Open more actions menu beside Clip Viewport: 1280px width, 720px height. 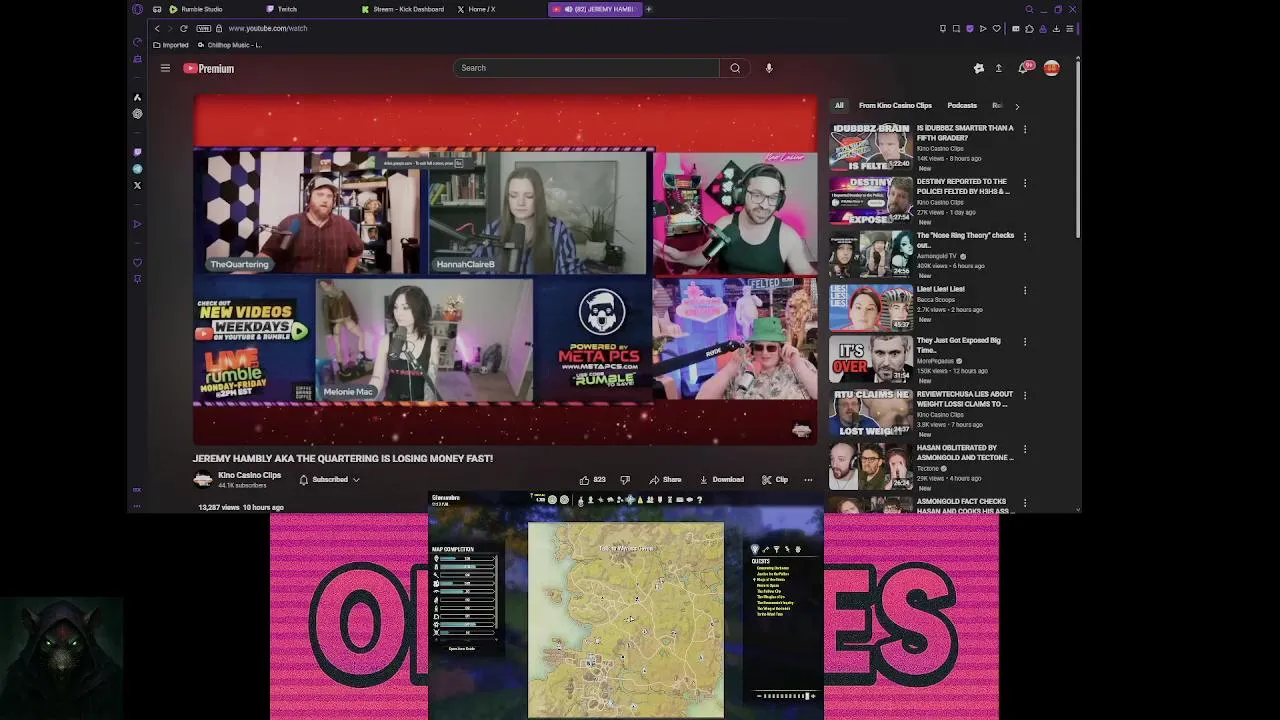click(x=808, y=480)
